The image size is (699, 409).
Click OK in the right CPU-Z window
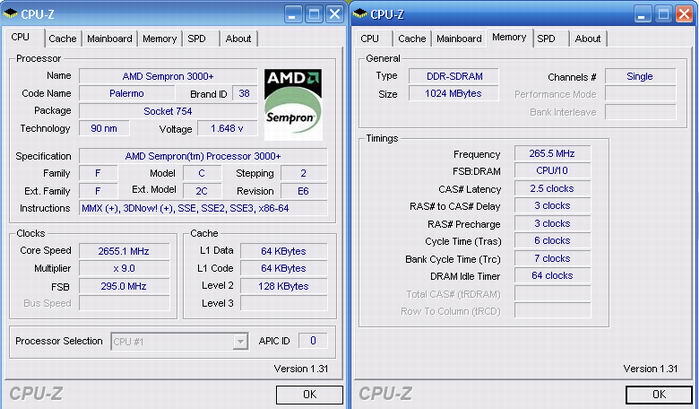click(659, 394)
